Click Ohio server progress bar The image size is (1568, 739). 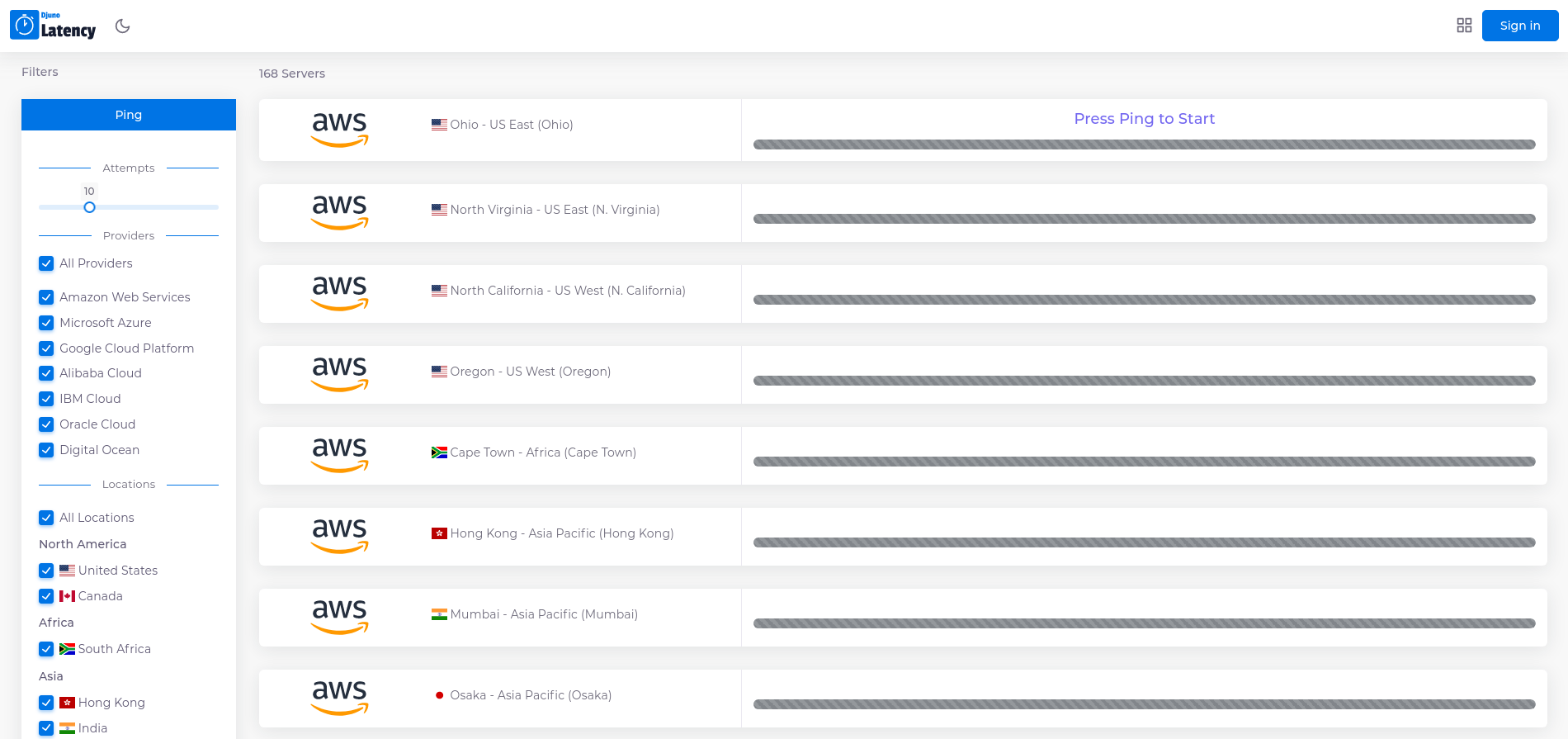[1144, 144]
